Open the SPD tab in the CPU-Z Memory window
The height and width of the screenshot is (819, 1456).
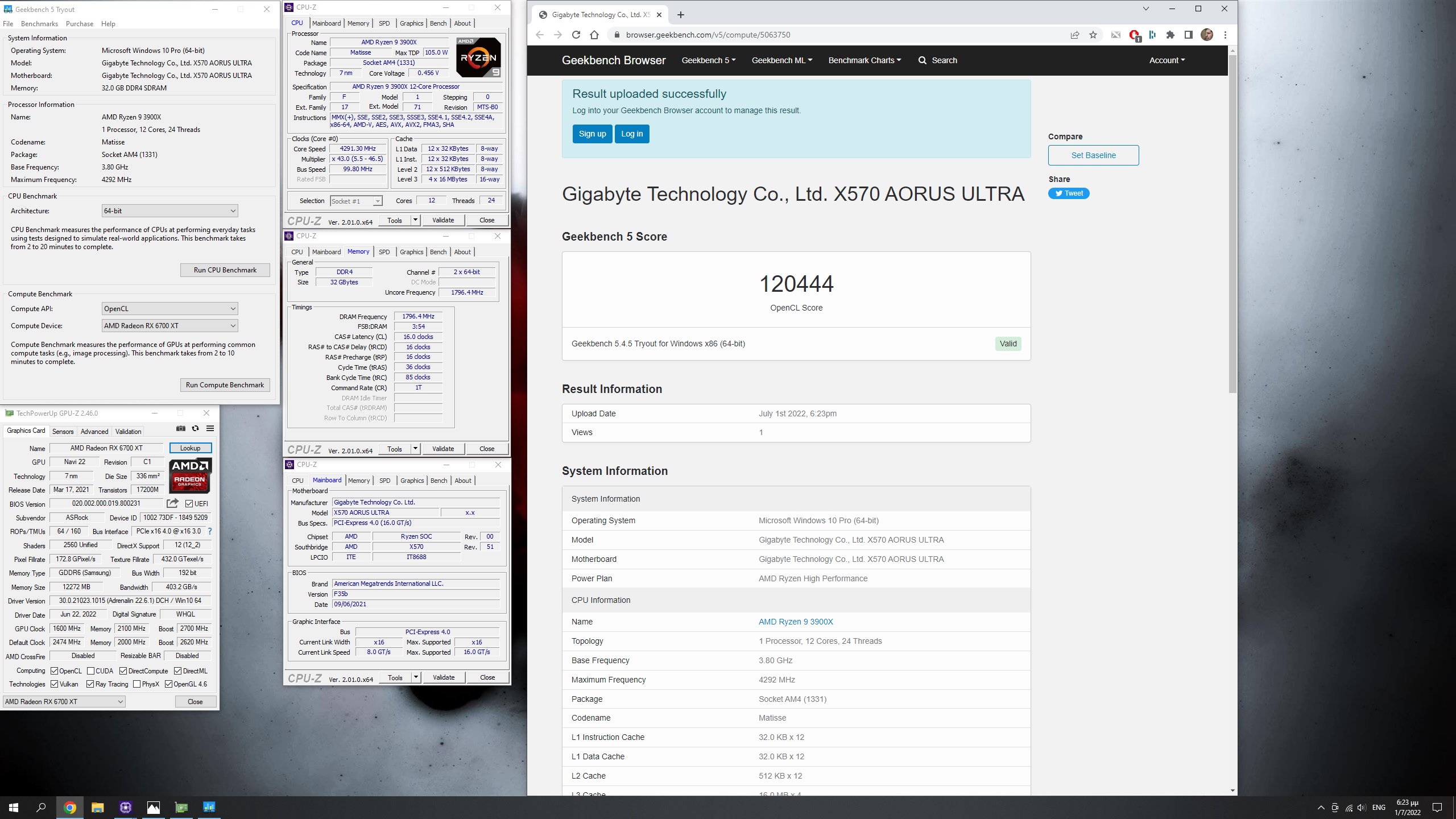coord(384,252)
